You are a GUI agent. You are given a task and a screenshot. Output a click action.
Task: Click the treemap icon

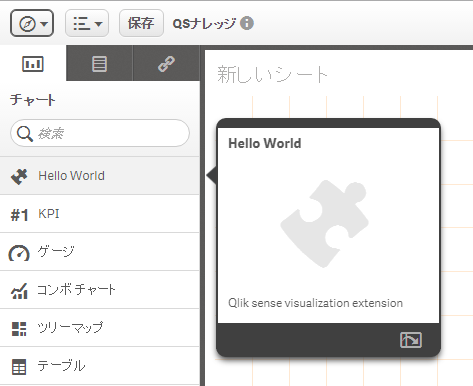point(19,329)
